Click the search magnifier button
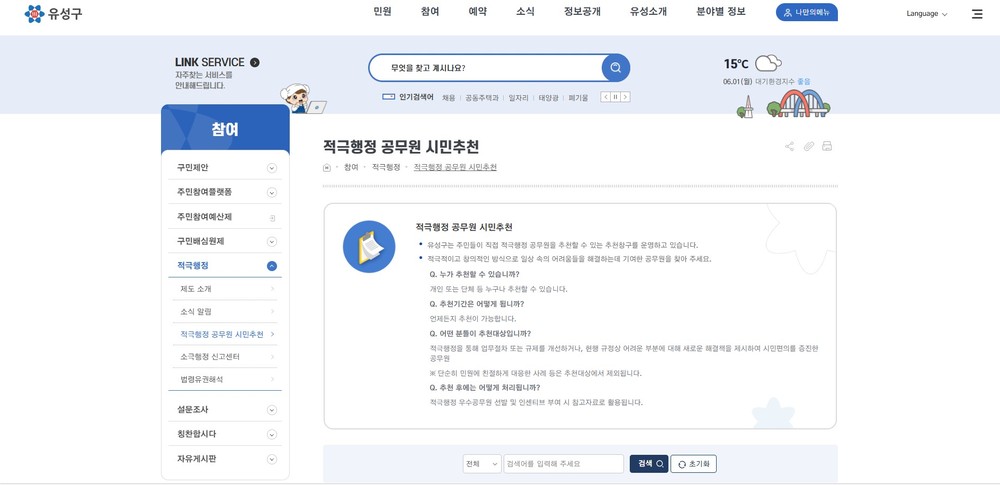This screenshot has width=1000, height=485. pyautogui.click(x=615, y=68)
